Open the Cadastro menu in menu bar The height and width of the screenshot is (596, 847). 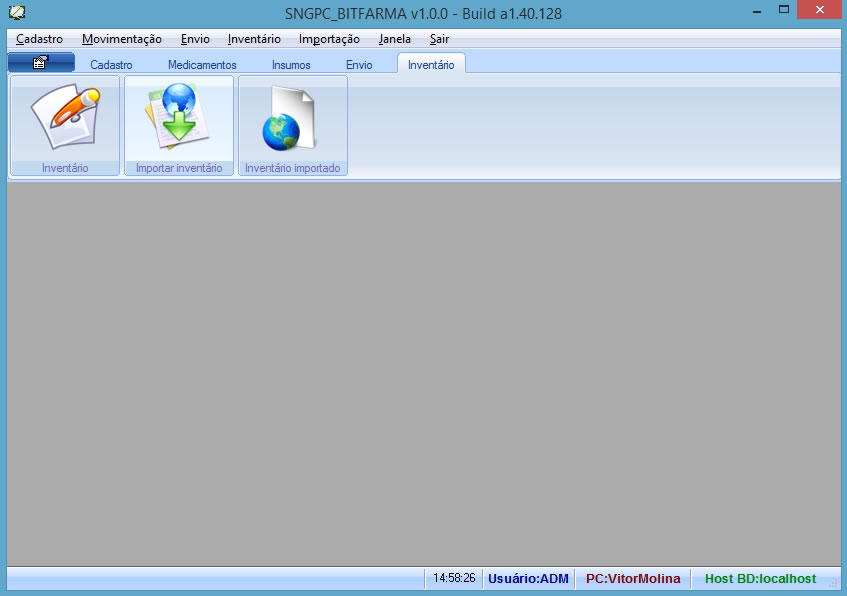pyautogui.click(x=39, y=39)
